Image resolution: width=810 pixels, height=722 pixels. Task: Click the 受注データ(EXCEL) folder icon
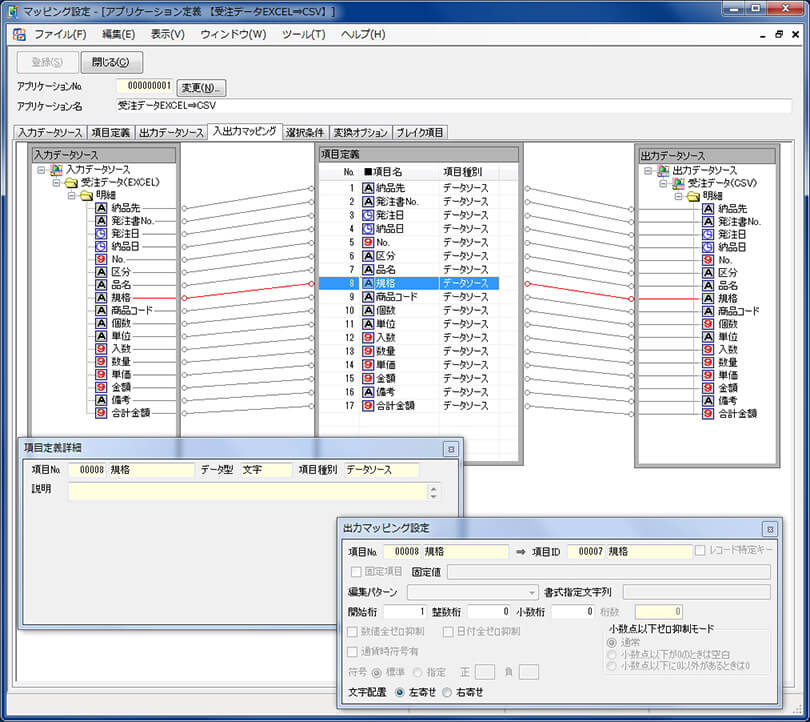tap(71, 183)
